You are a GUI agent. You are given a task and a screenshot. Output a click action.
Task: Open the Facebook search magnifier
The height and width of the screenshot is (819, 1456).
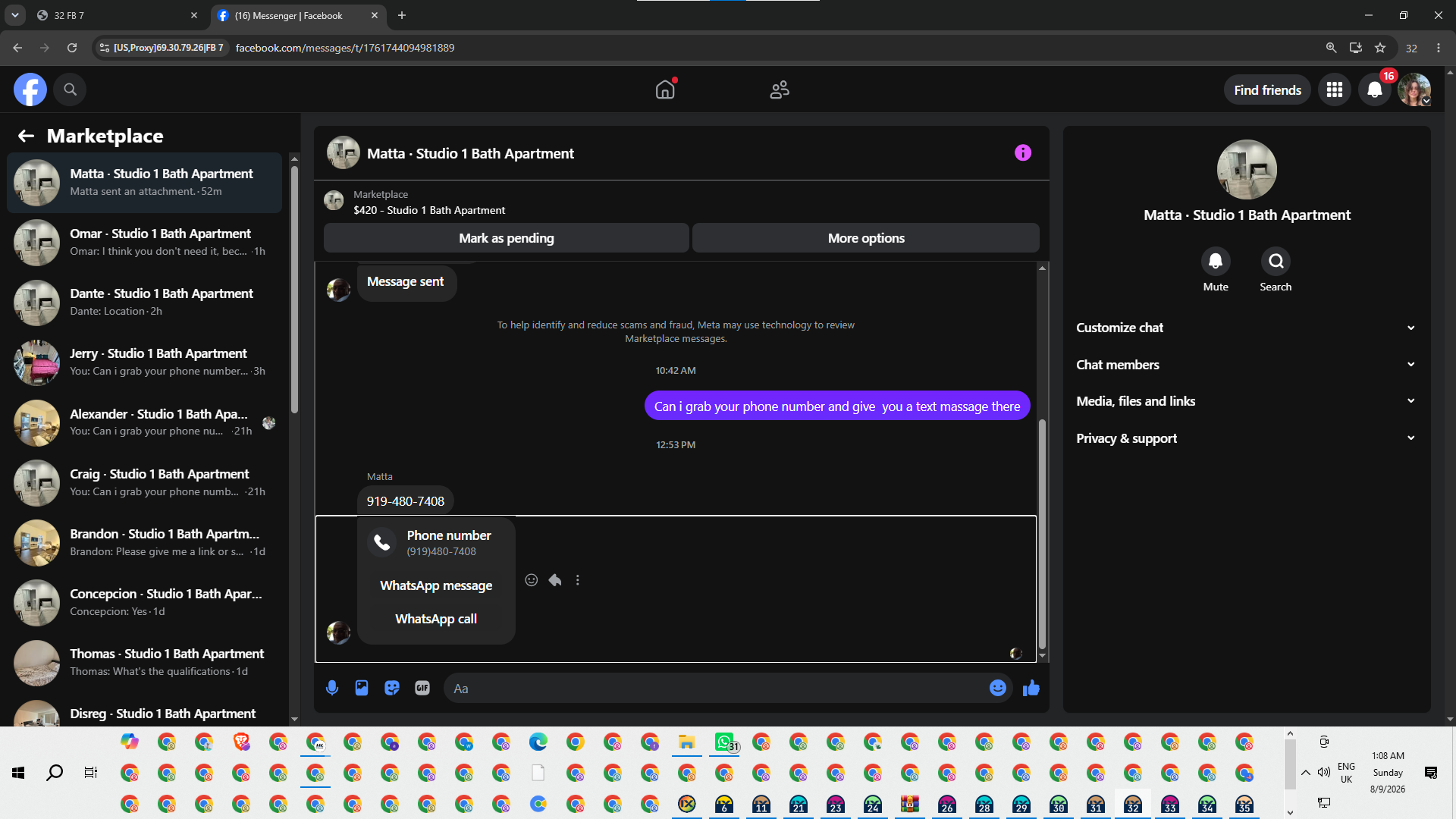click(x=70, y=89)
